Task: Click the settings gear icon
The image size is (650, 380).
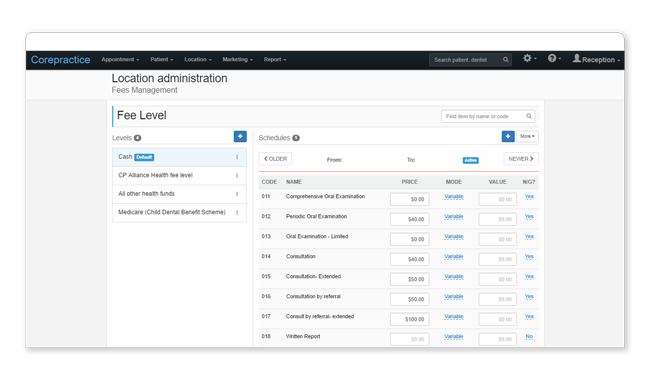Action: (x=527, y=58)
